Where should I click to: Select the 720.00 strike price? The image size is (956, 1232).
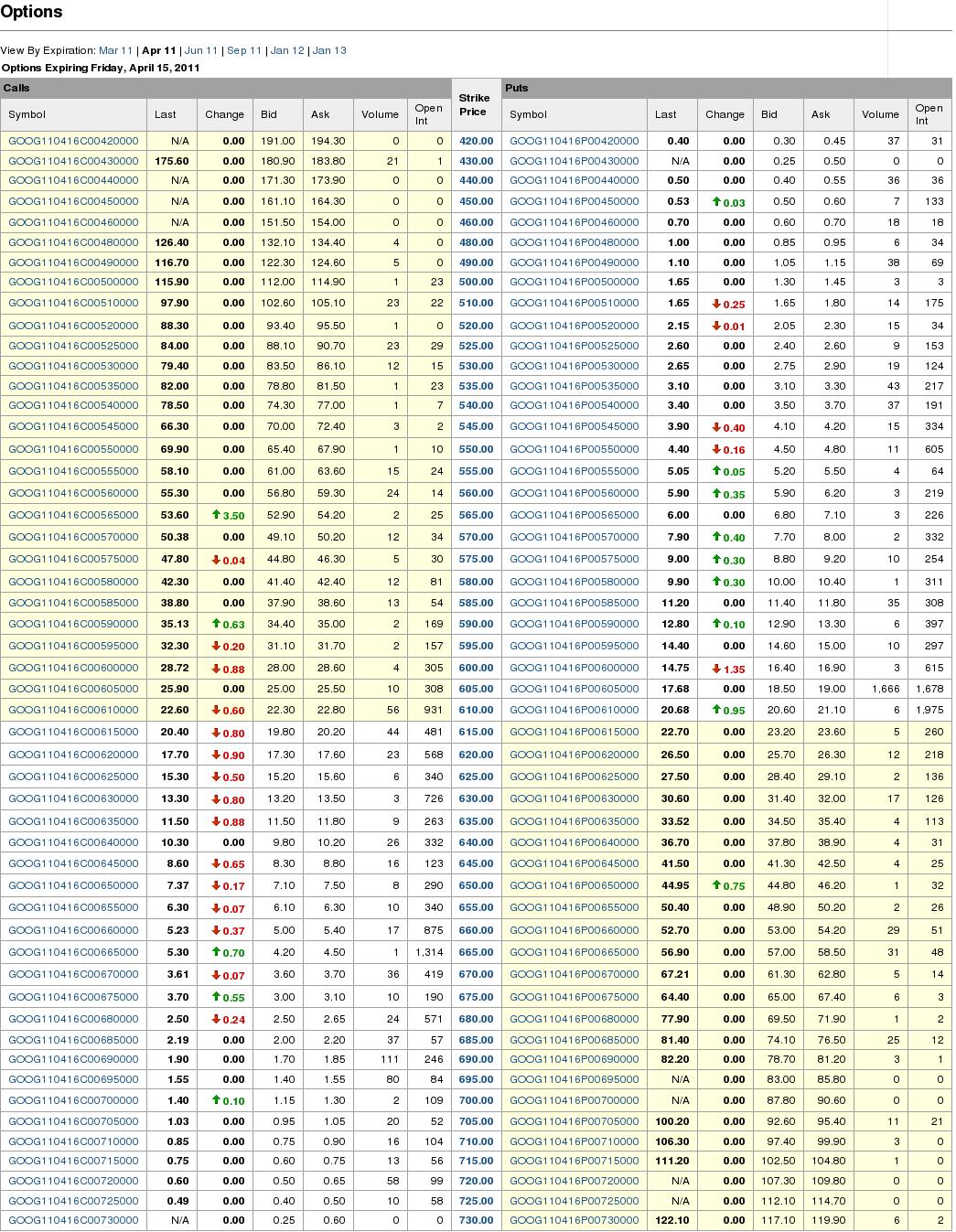(476, 1181)
